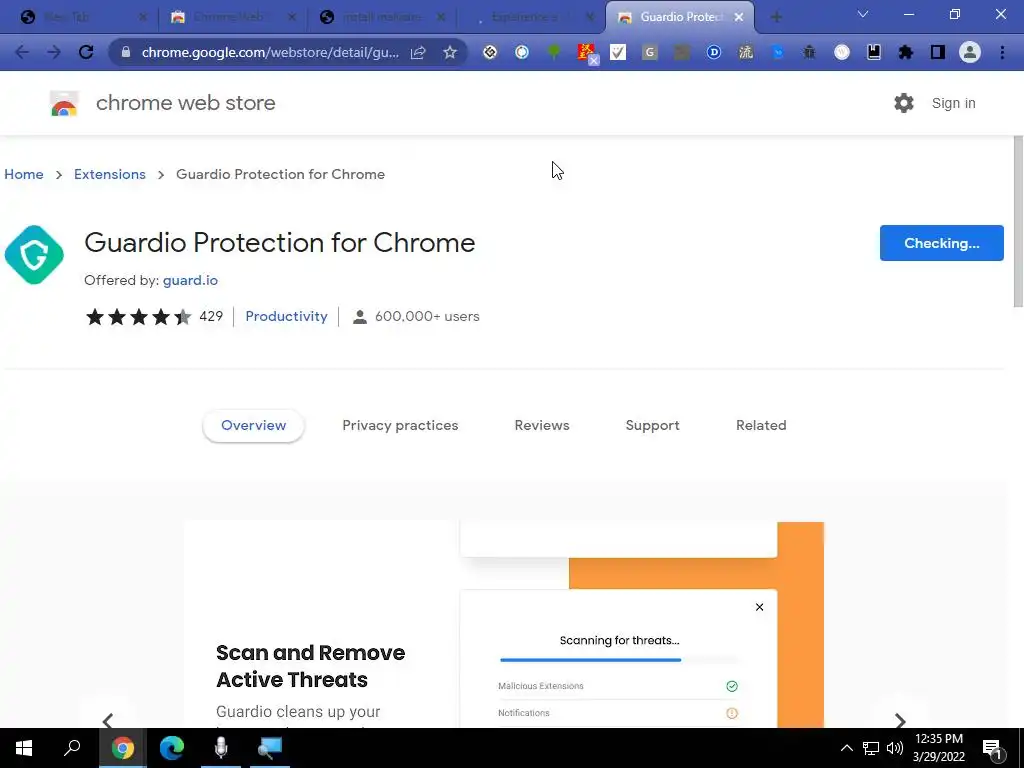Select the Related tab
Viewport: 1024px width, 768px height.
[x=761, y=425]
